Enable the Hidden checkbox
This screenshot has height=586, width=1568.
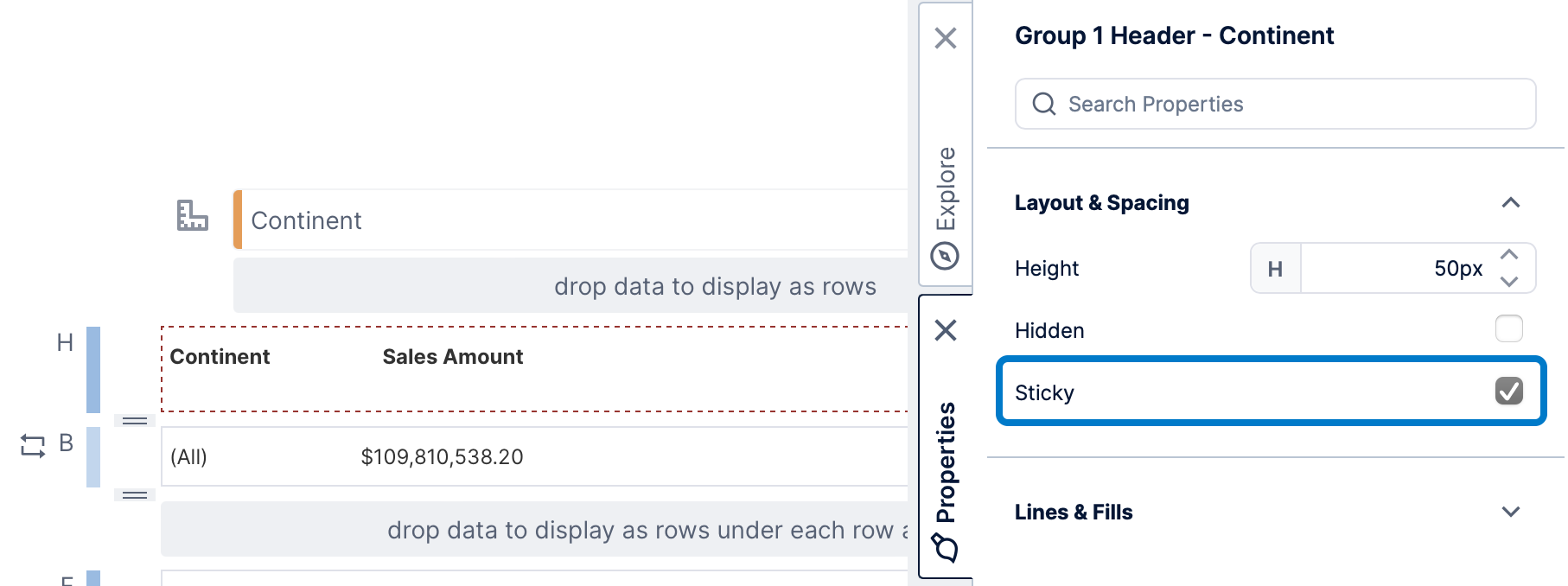coord(1508,329)
